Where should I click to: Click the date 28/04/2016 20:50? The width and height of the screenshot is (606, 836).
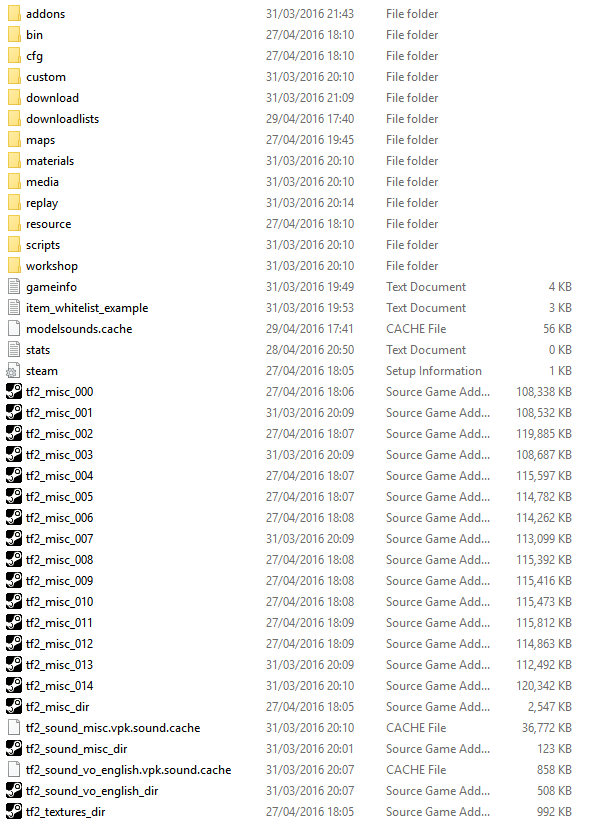(x=310, y=350)
